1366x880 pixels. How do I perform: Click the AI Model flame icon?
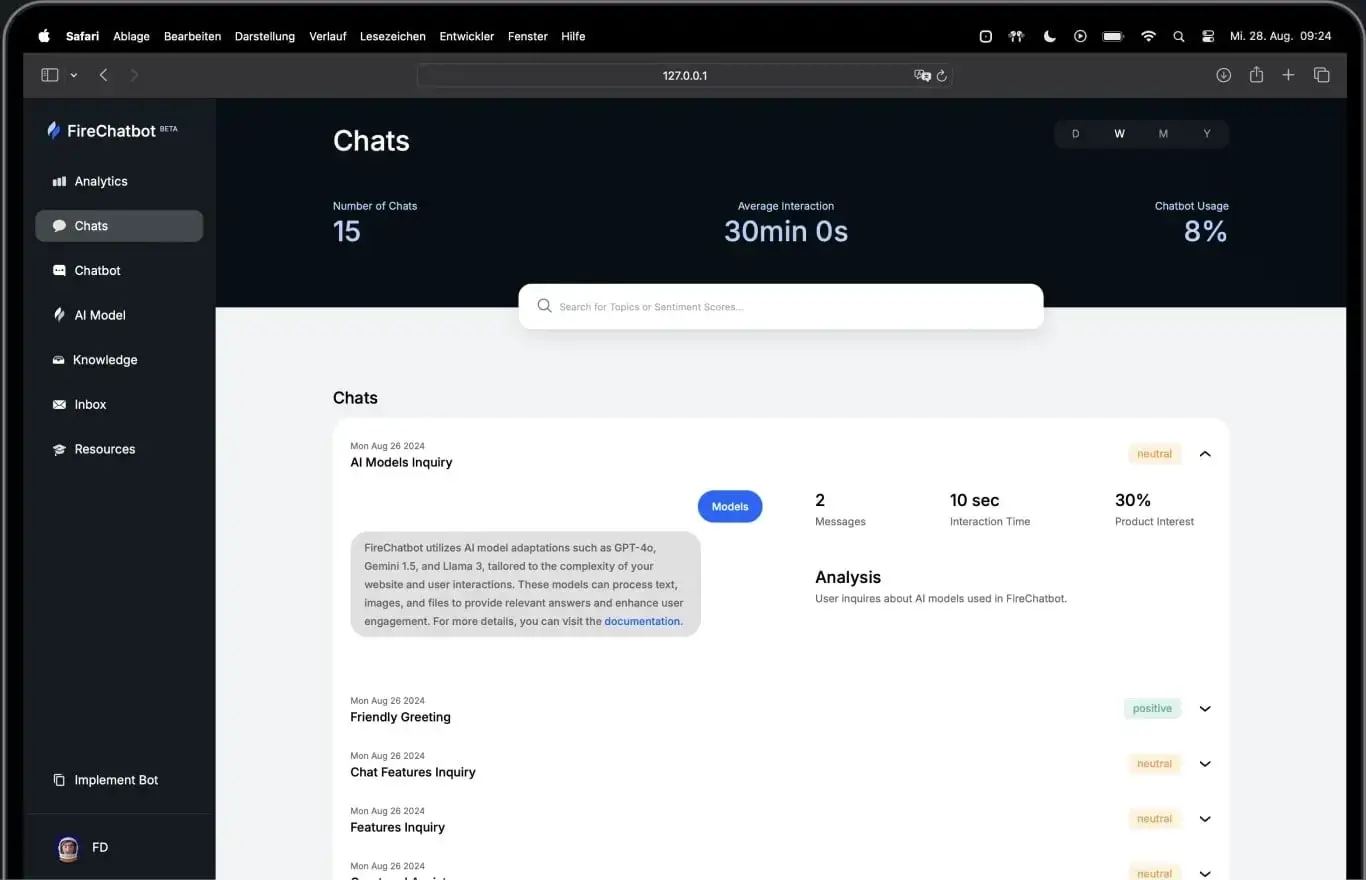59,315
